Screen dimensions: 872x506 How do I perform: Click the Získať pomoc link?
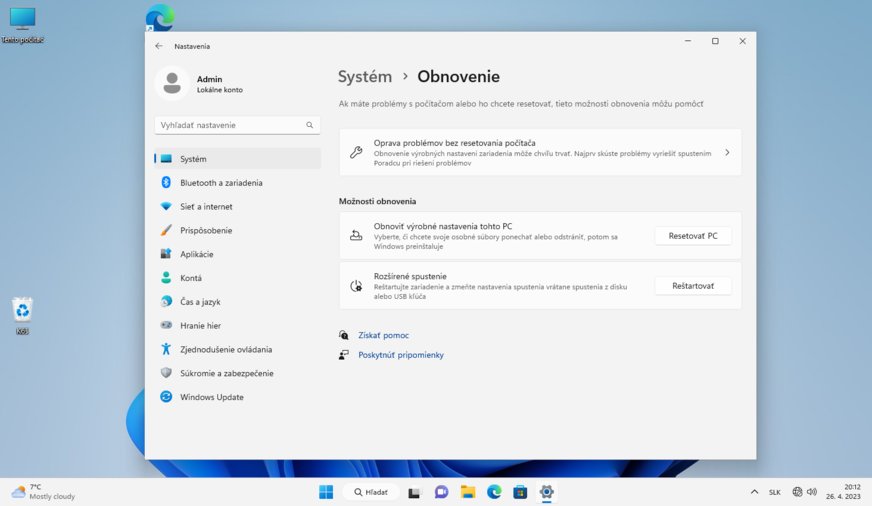(383, 336)
